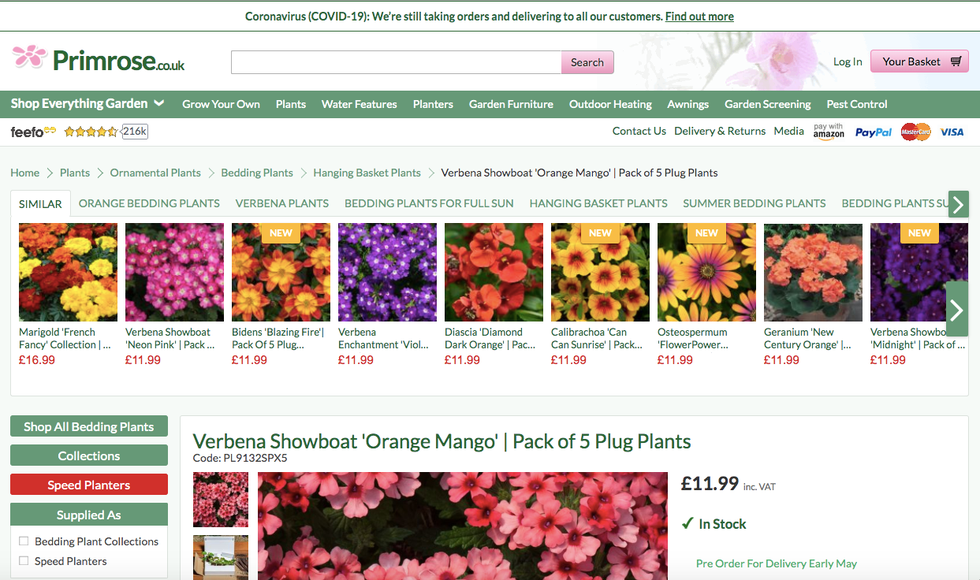Open the Planters menu

click(432, 104)
